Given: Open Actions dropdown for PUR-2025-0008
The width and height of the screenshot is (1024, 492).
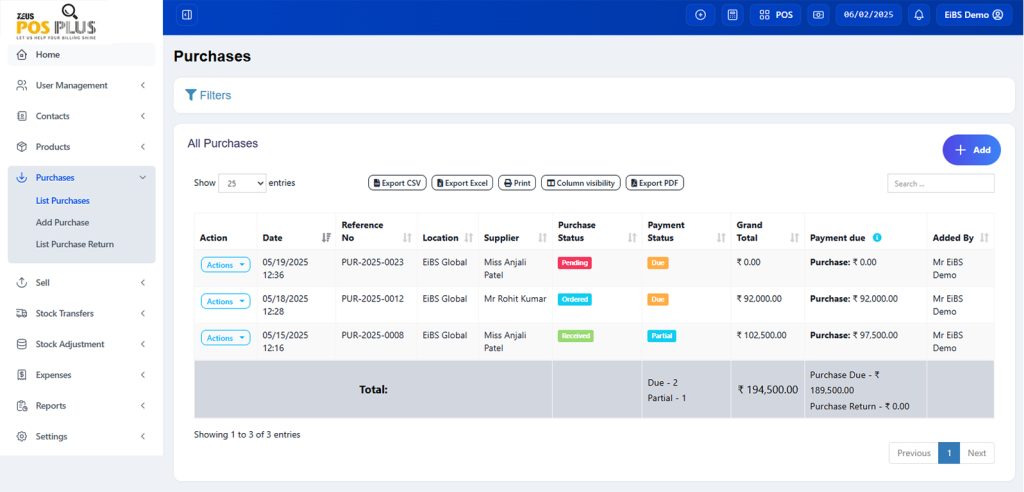Looking at the screenshot, I should coord(225,338).
